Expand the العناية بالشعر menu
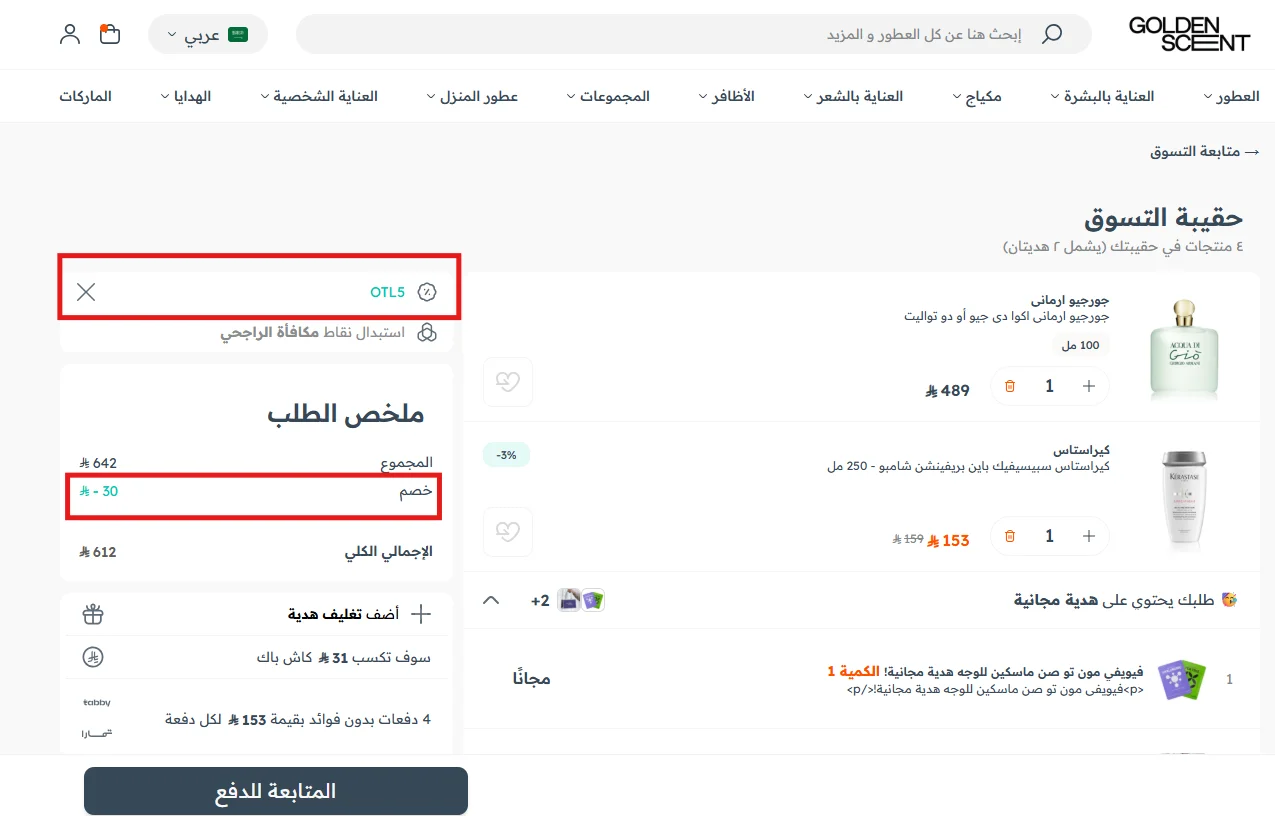This screenshot has height=816, width=1275. (x=853, y=96)
